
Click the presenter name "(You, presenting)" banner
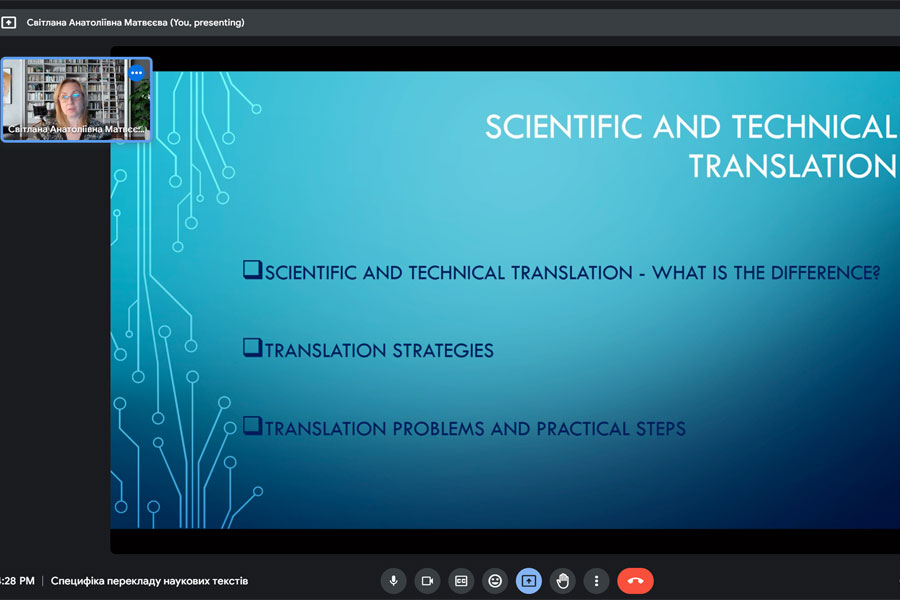coord(135,22)
